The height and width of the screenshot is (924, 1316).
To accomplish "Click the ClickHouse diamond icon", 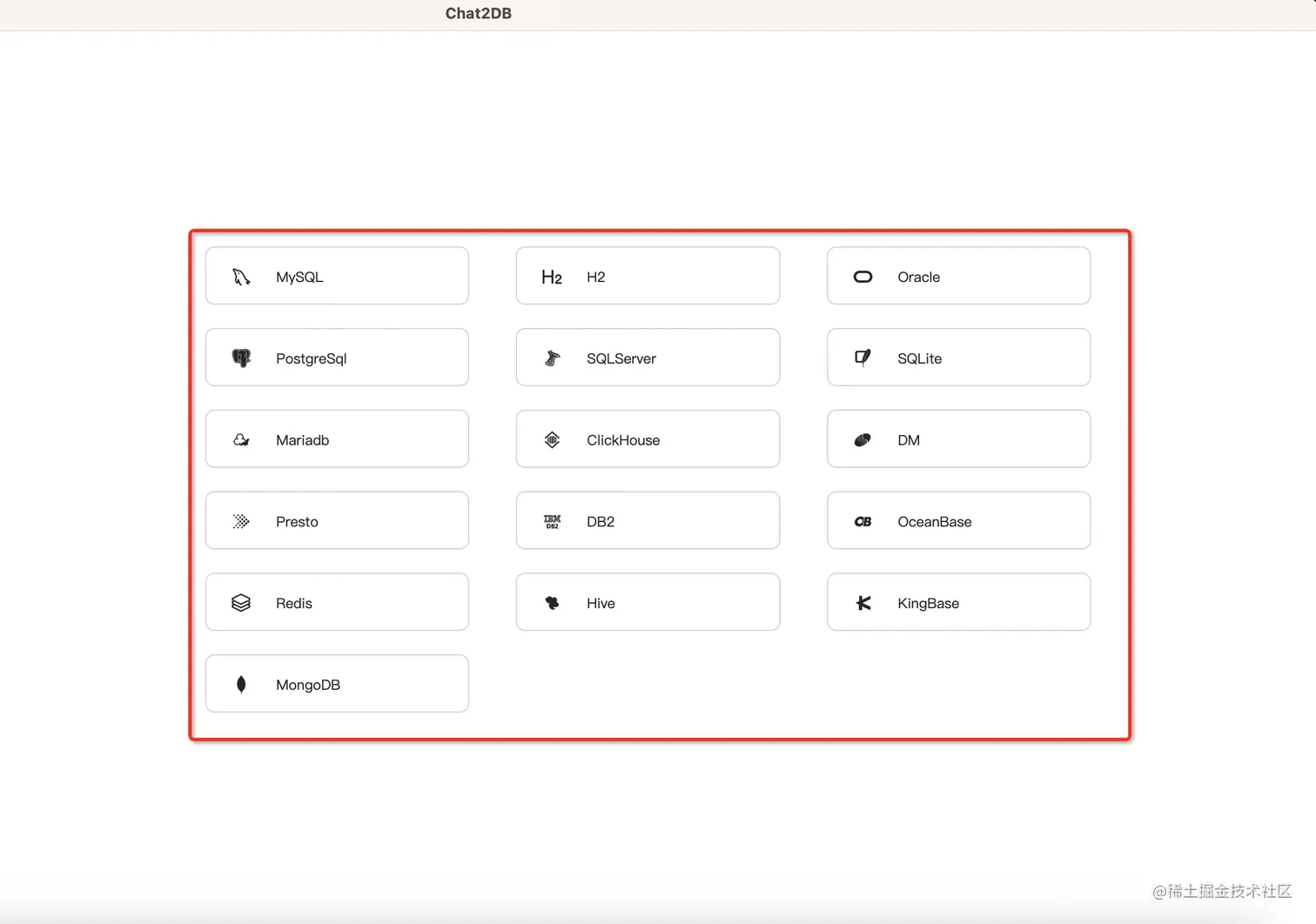I will (x=552, y=439).
